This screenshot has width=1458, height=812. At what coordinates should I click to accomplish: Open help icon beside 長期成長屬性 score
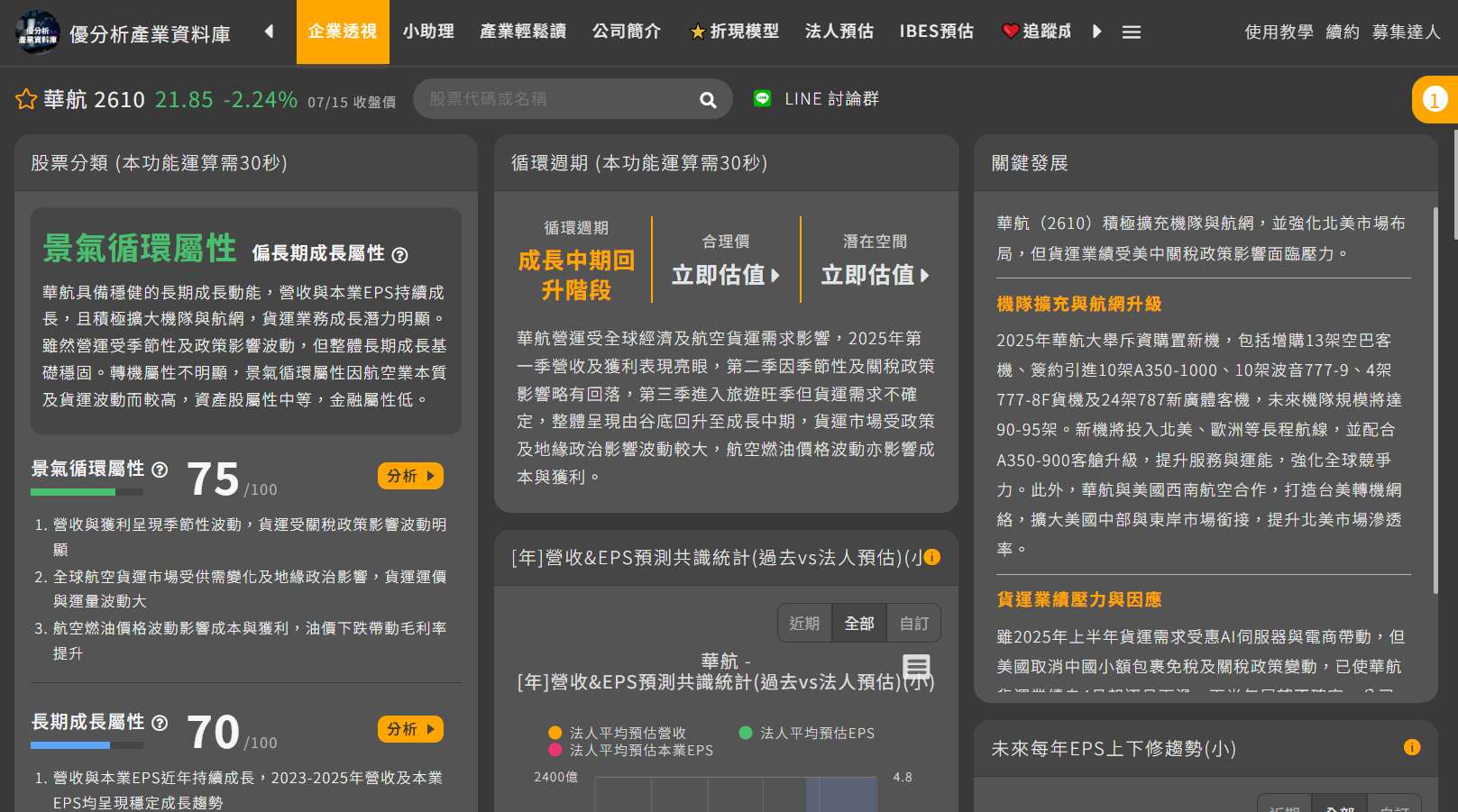[160, 723]
